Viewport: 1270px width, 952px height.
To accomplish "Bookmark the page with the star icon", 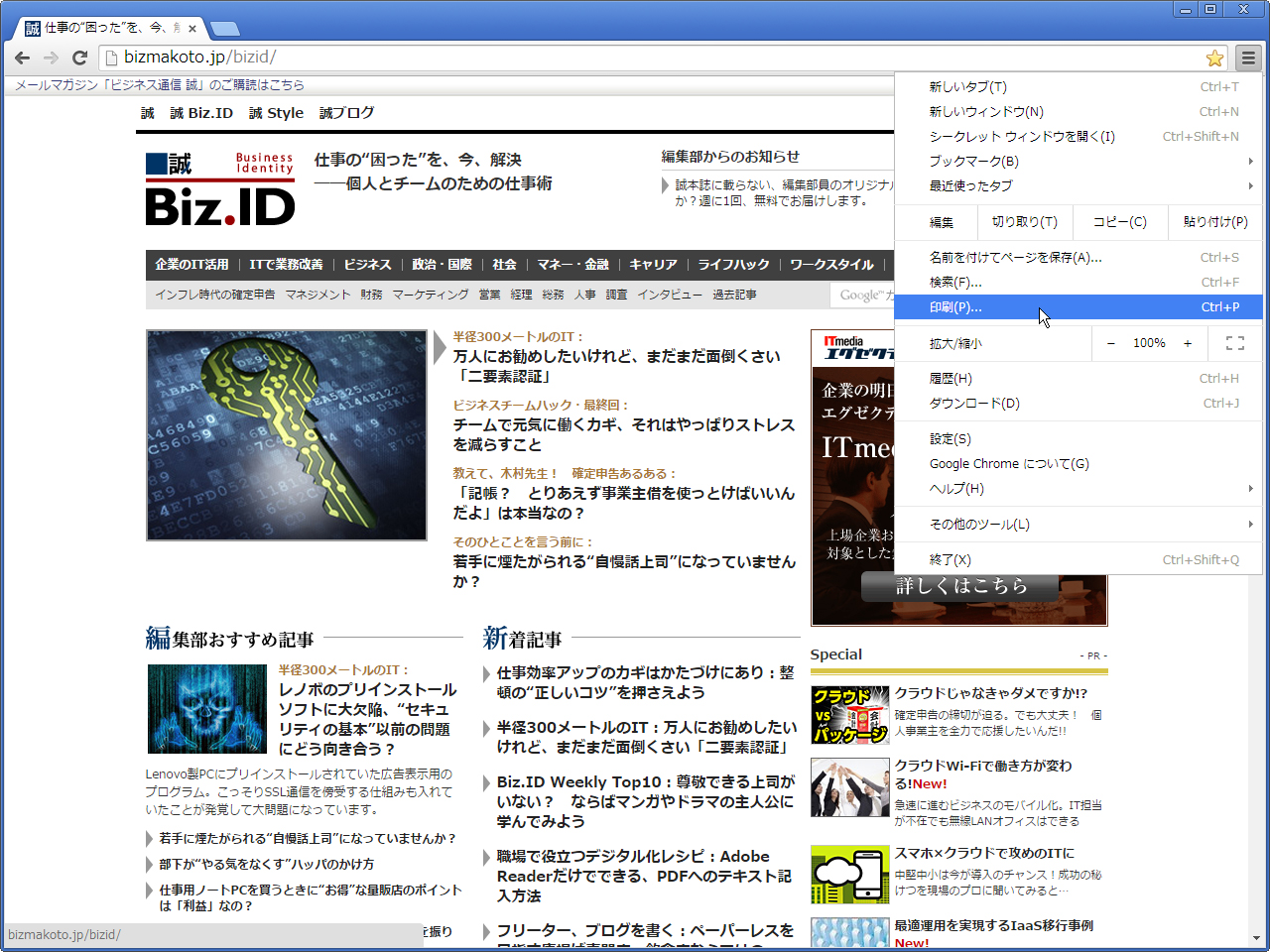I will (1214, 59).
